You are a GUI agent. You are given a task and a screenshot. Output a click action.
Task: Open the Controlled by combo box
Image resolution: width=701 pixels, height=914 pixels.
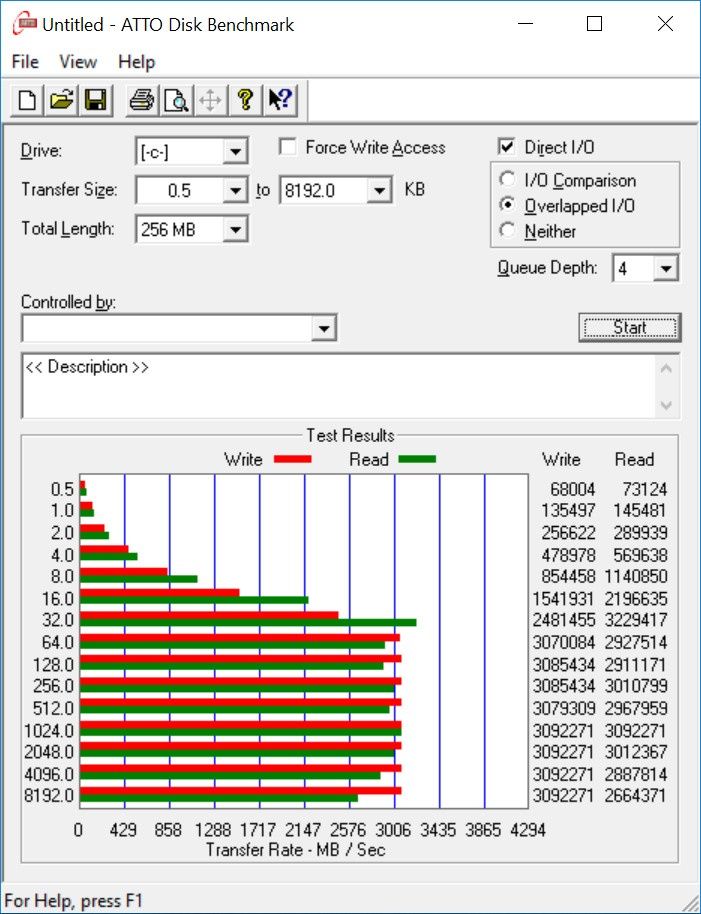[x=179, y=328]
